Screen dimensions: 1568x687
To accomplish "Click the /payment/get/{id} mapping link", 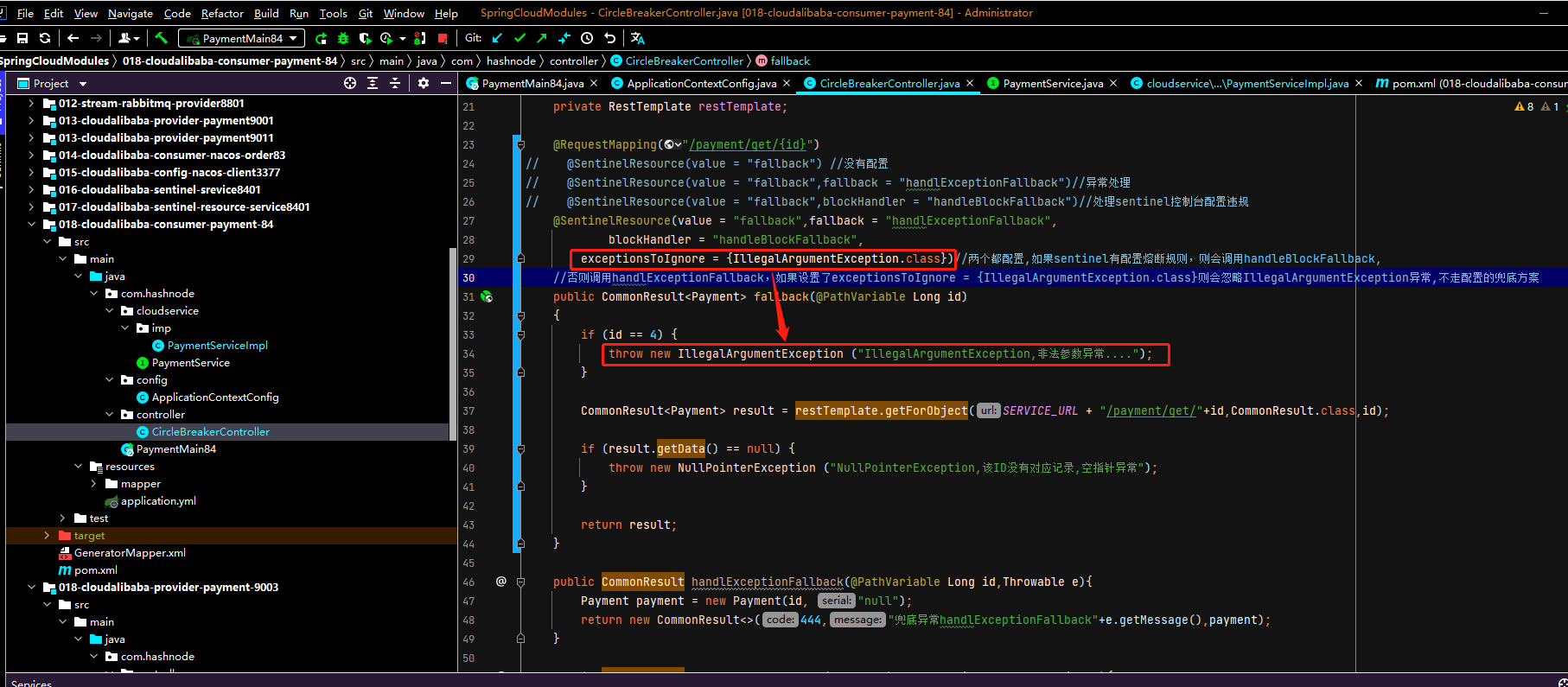I will [747, 144].
